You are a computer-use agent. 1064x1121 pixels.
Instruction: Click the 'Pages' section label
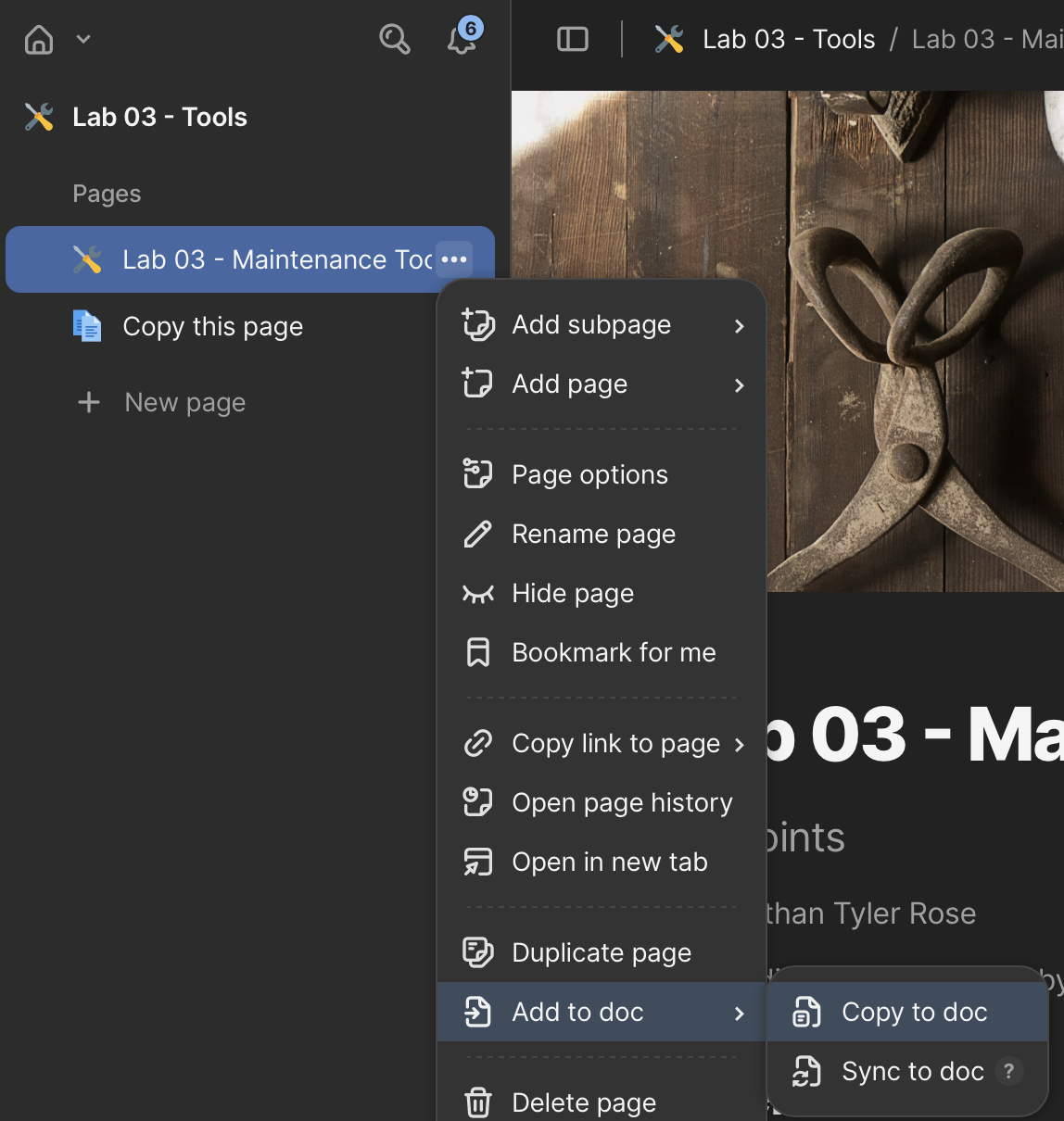tap(107, 194)
